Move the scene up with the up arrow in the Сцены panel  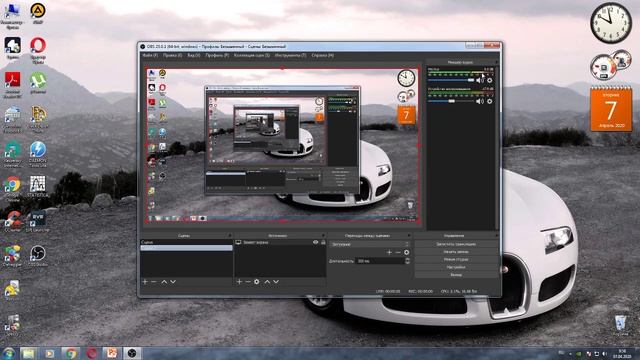[164, 282]
